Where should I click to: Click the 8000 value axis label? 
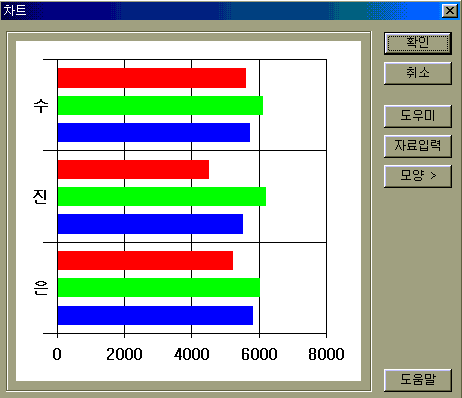(x=326, y=354)
